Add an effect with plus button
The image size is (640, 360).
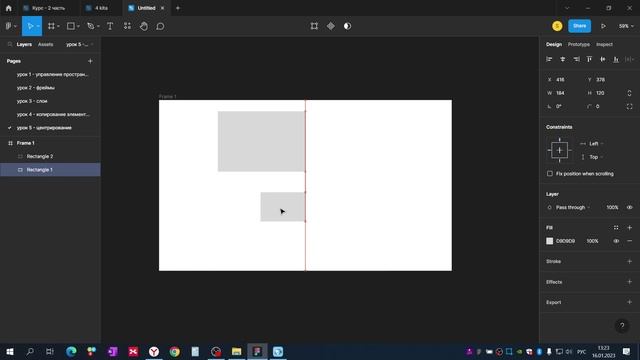[x=629, y=282]
